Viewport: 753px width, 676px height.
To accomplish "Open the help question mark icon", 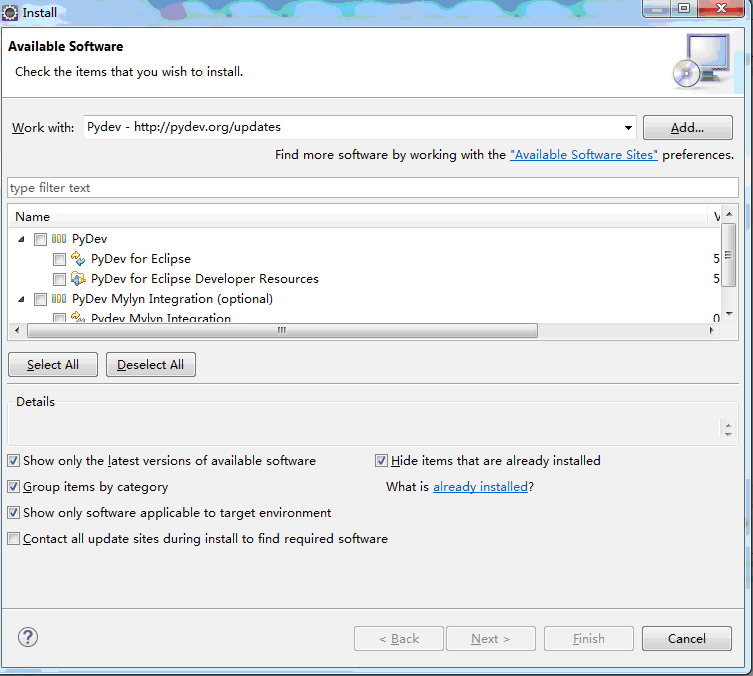I will [28, 637].
